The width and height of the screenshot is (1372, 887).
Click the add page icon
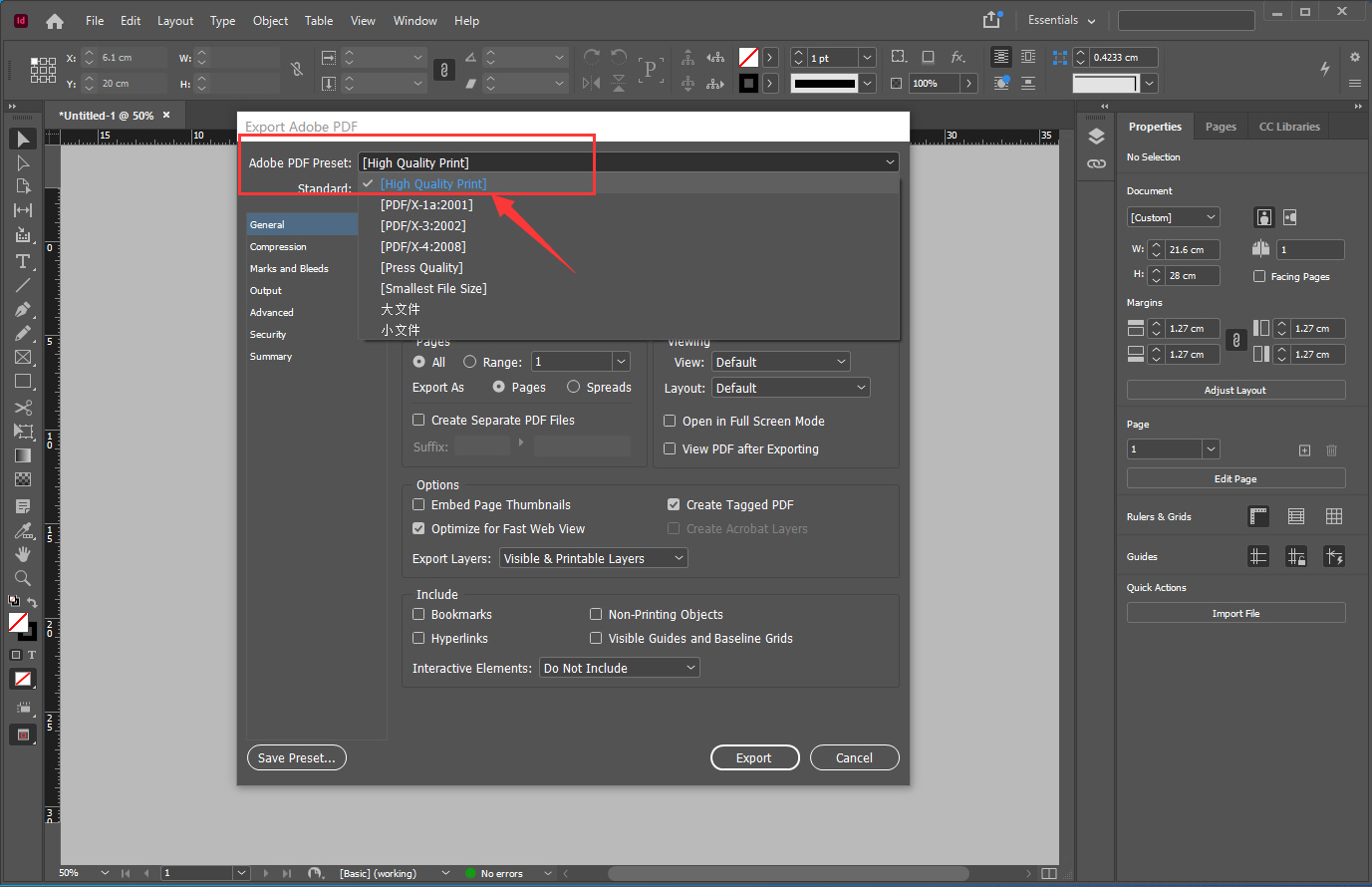[x=1305, y=450]
